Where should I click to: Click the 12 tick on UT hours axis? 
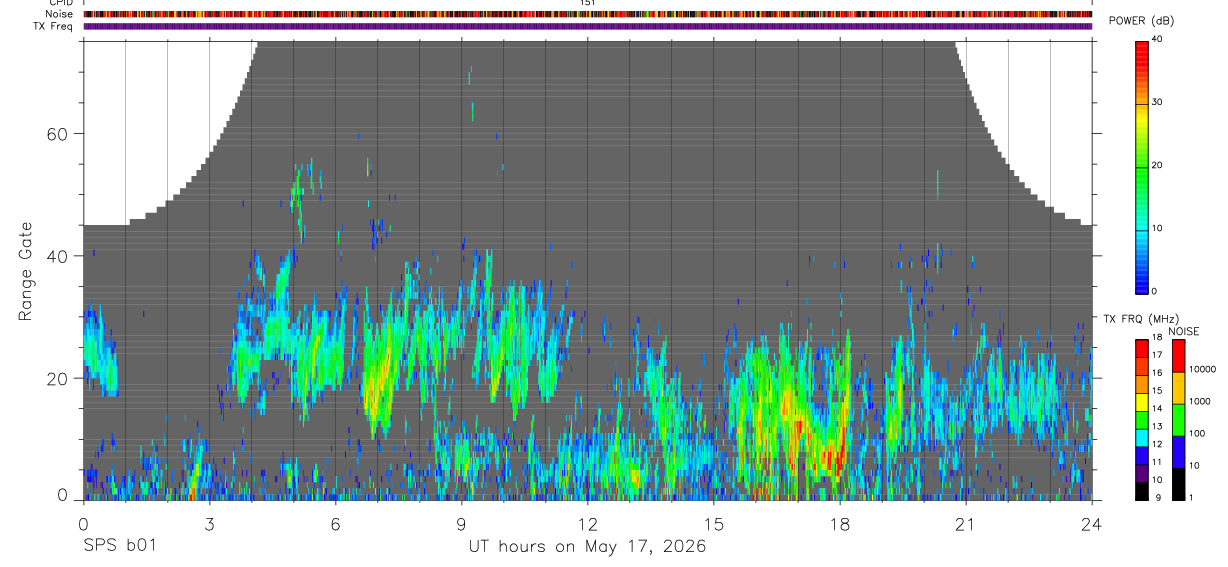(x=587, y=525)
